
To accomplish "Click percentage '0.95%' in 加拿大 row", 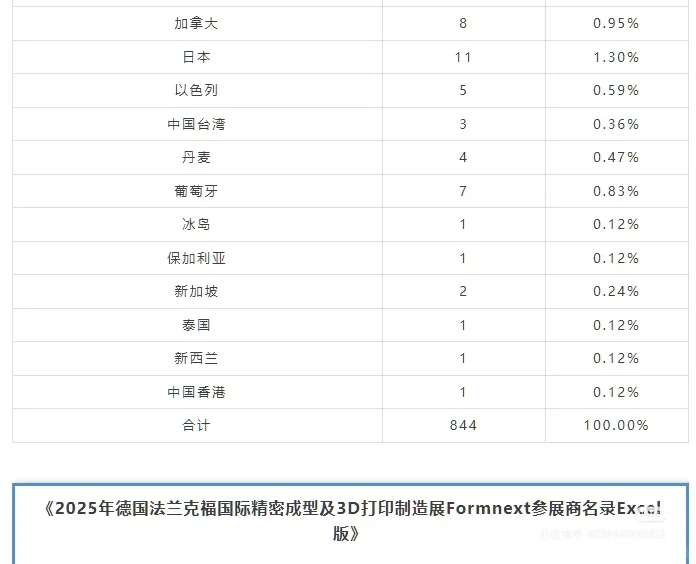I will pos(616,23).
